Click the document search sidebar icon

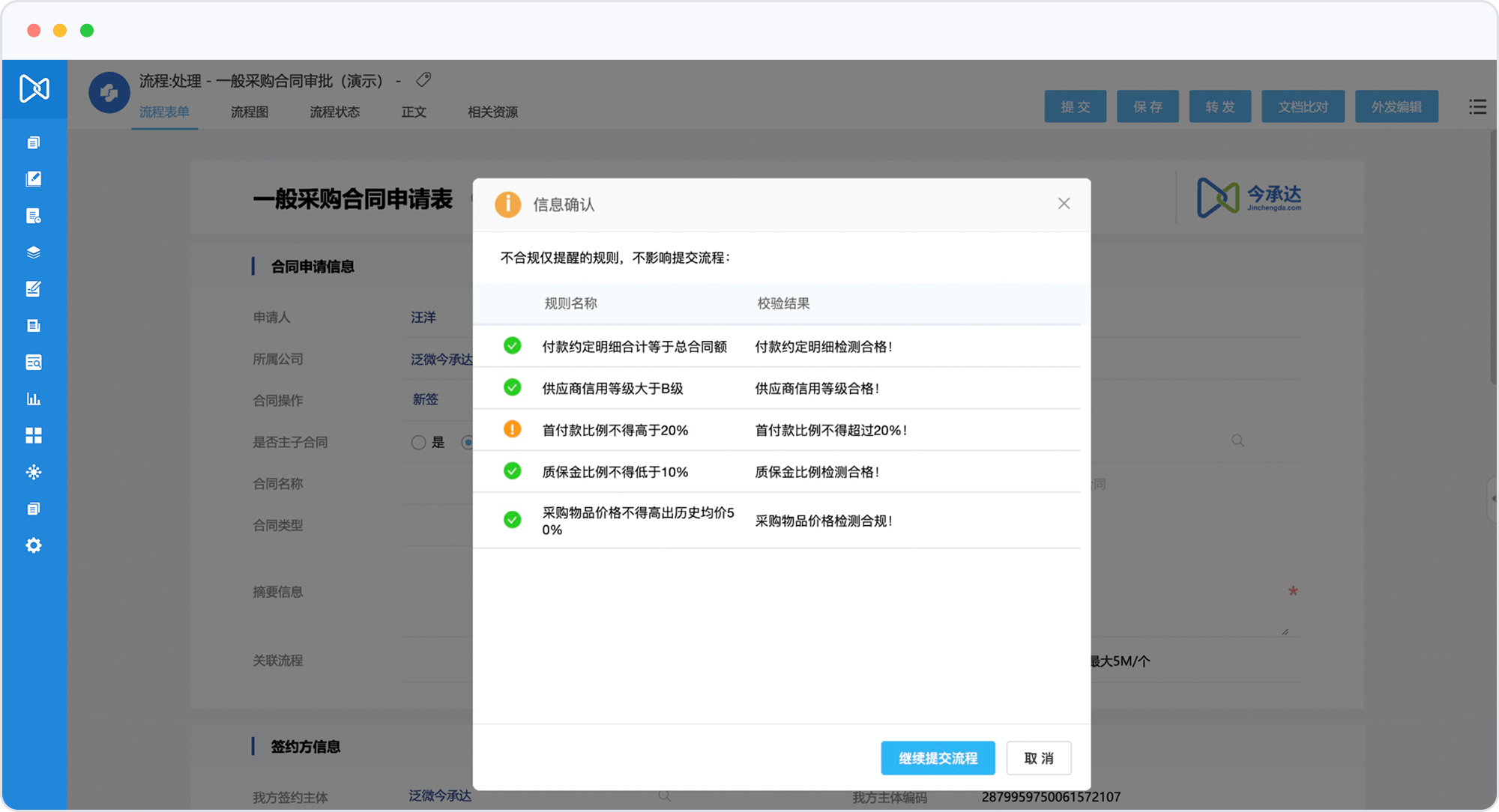(x=34, y=363)
